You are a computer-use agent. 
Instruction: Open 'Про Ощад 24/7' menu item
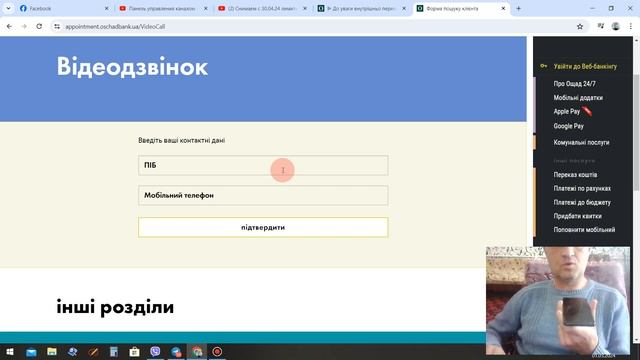coord(574,84)
